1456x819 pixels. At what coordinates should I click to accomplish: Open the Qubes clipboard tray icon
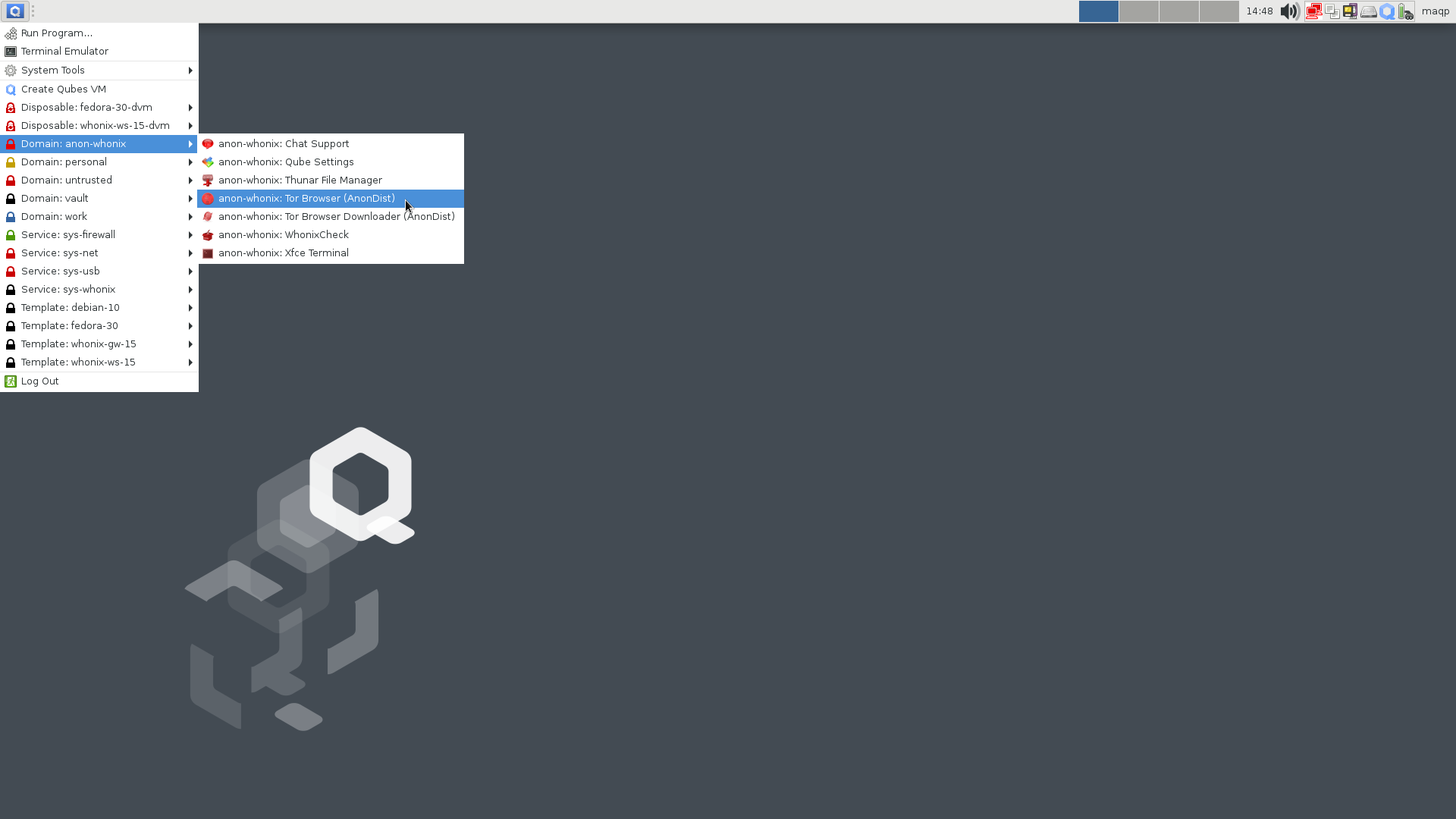(x=1332, y=11)
